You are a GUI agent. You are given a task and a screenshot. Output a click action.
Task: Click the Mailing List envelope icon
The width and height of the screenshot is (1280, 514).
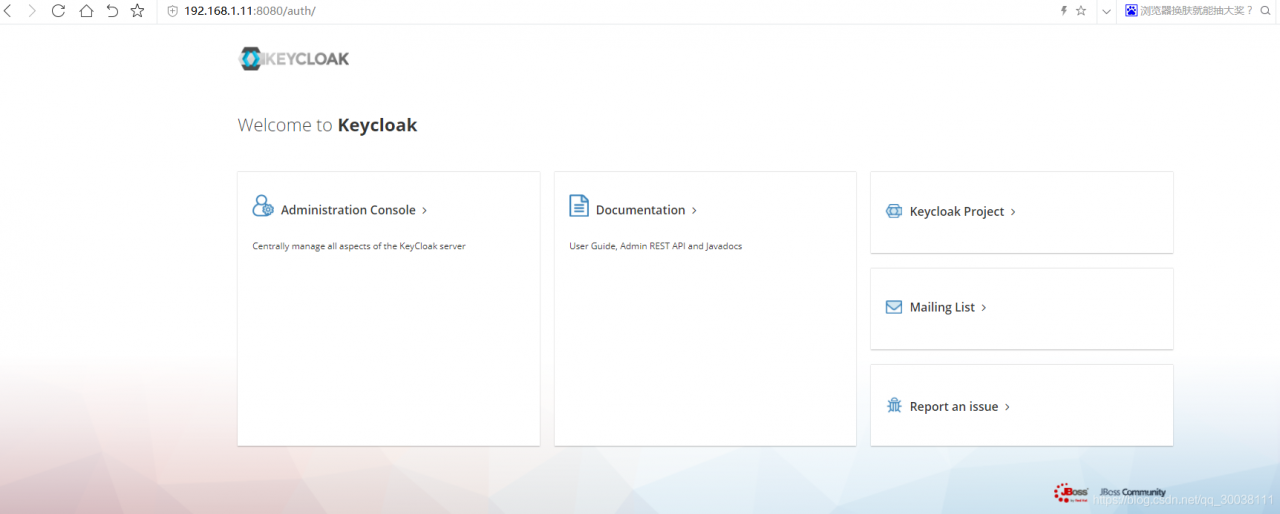894,307
